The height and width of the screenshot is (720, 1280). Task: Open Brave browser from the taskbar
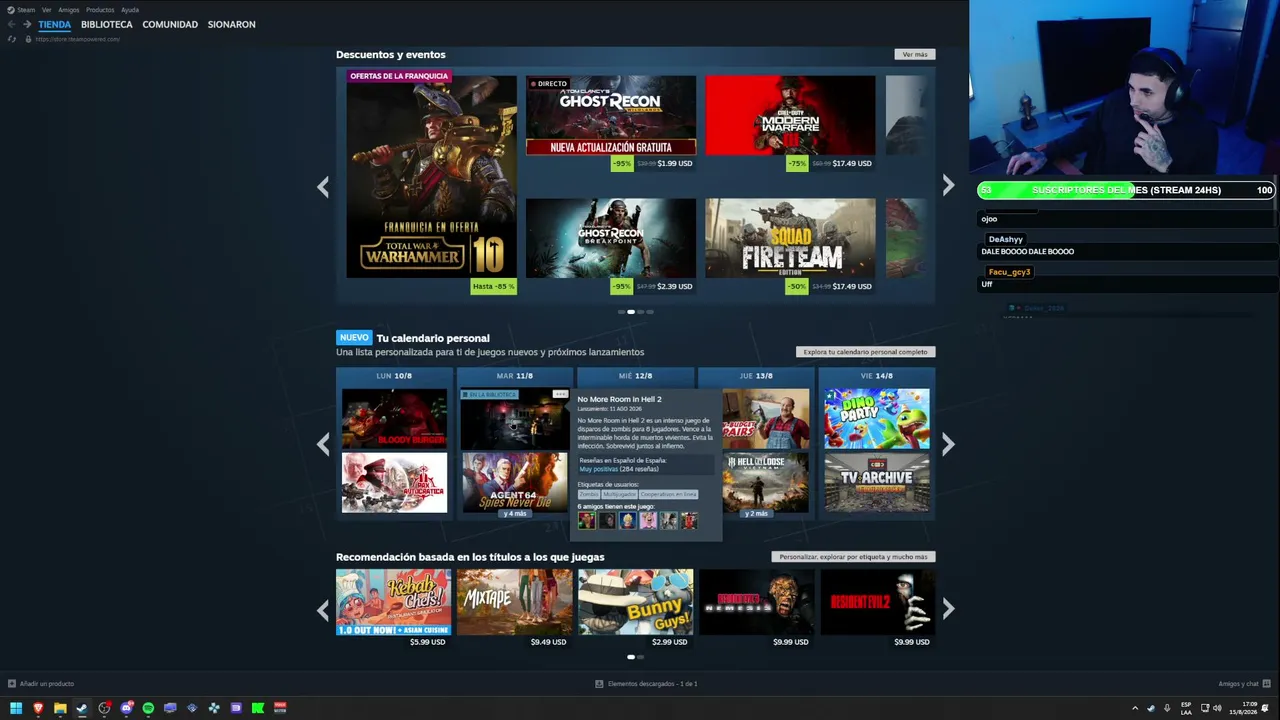[x=38, y=708]
